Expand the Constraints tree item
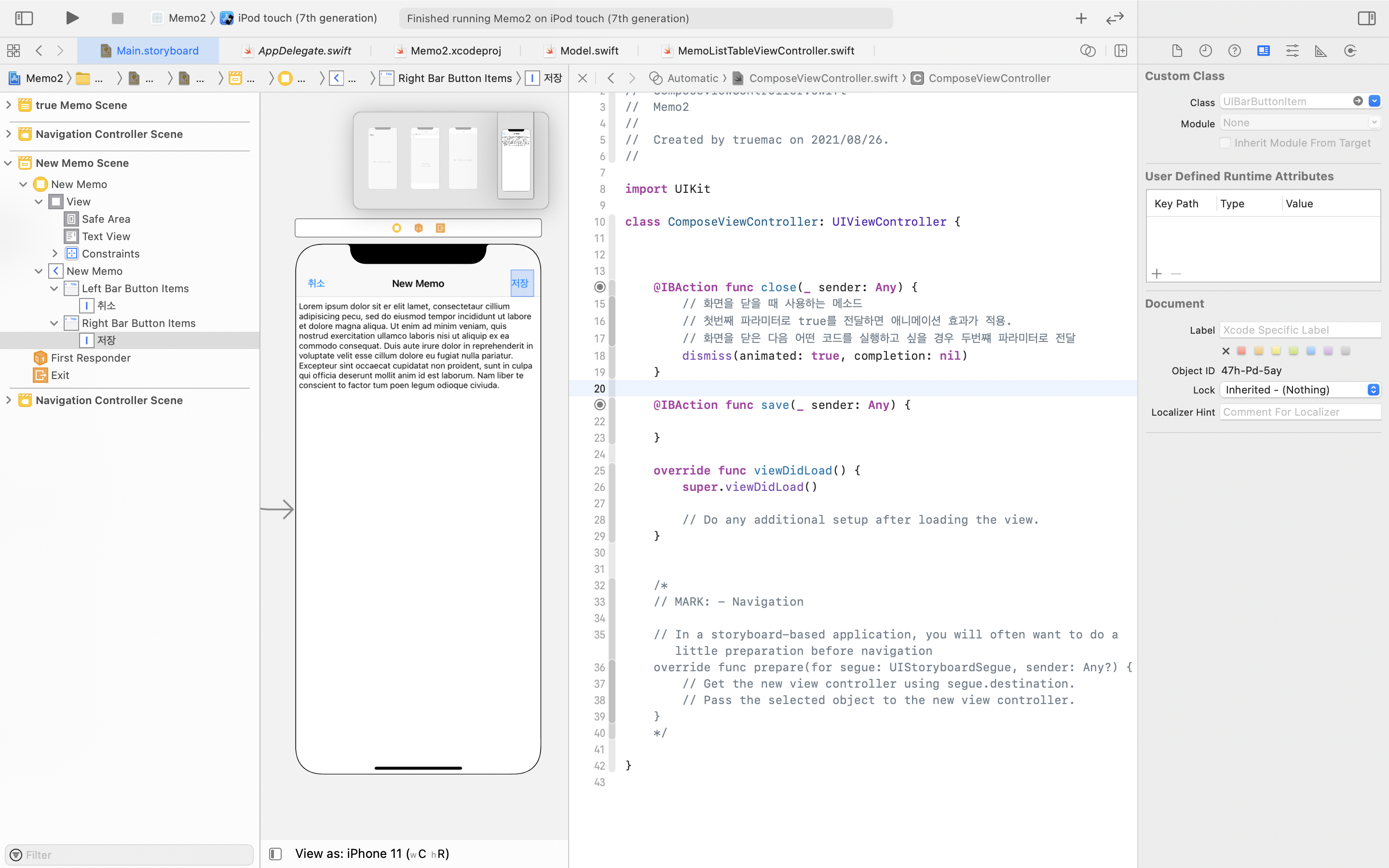1389x868 pixels. click(x=54, y=253)
